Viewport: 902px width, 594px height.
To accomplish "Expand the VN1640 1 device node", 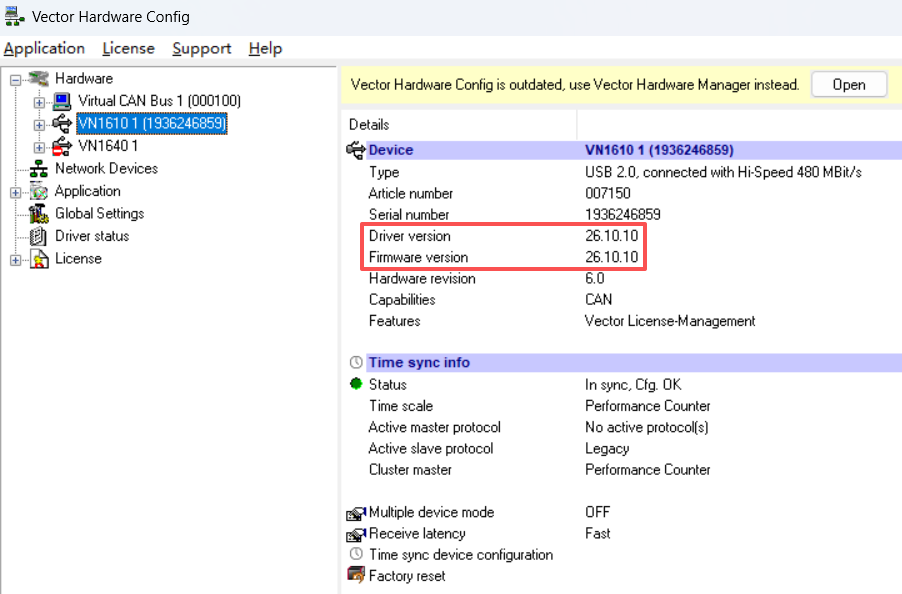I will click(x=39, y=147).
